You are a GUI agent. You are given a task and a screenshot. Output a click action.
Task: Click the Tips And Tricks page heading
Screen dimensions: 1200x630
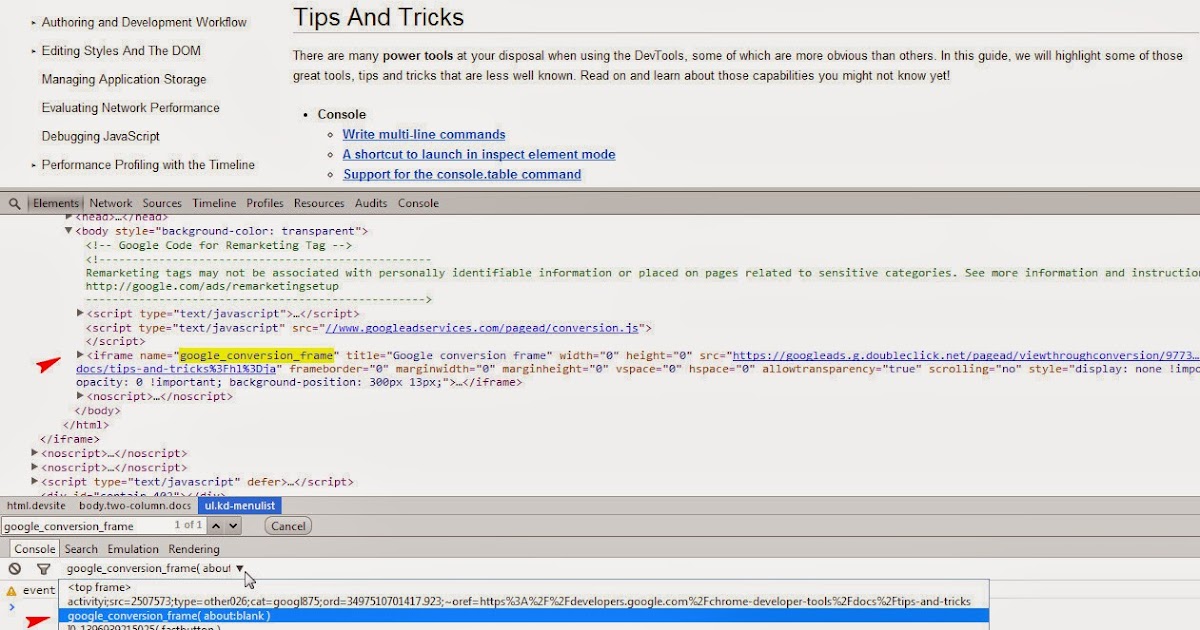click(378, 17)
